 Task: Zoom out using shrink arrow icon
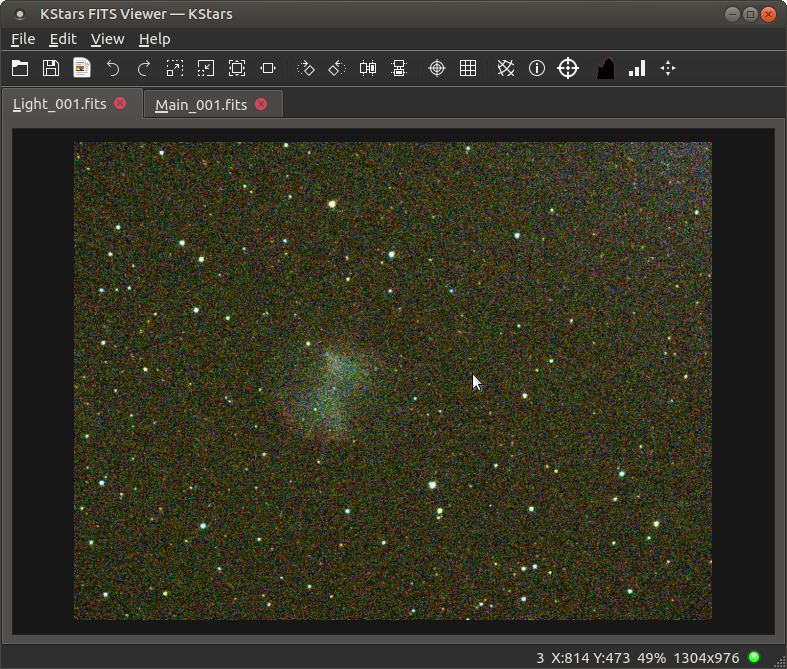[x=206, y=68]
